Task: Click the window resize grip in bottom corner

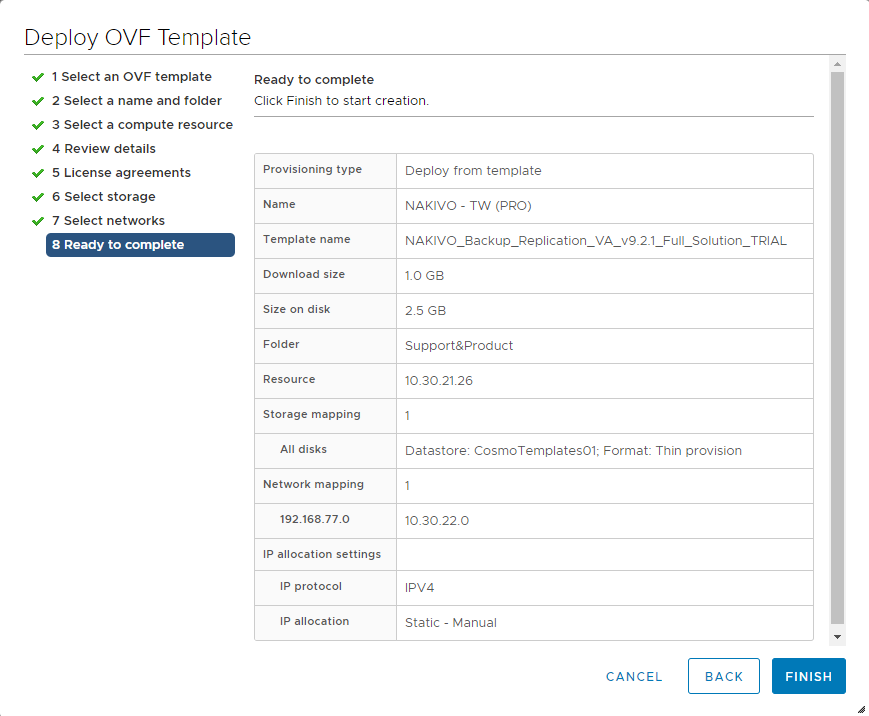Action: pos(861,710)
